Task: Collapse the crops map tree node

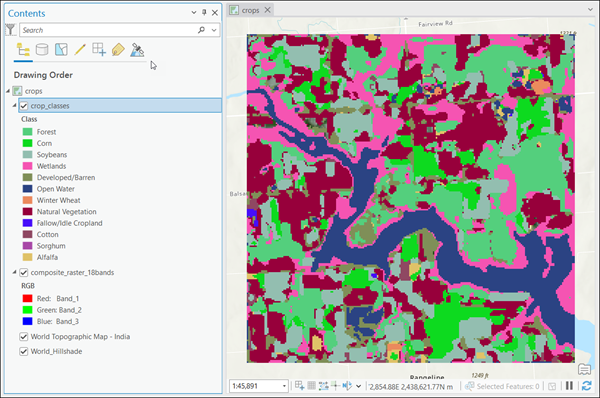Action: [x=8, y=91]
